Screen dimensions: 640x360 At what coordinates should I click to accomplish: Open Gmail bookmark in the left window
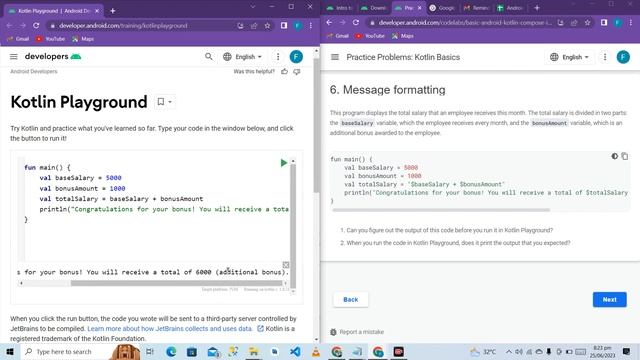pyautogui.click(x=18, y=39)
